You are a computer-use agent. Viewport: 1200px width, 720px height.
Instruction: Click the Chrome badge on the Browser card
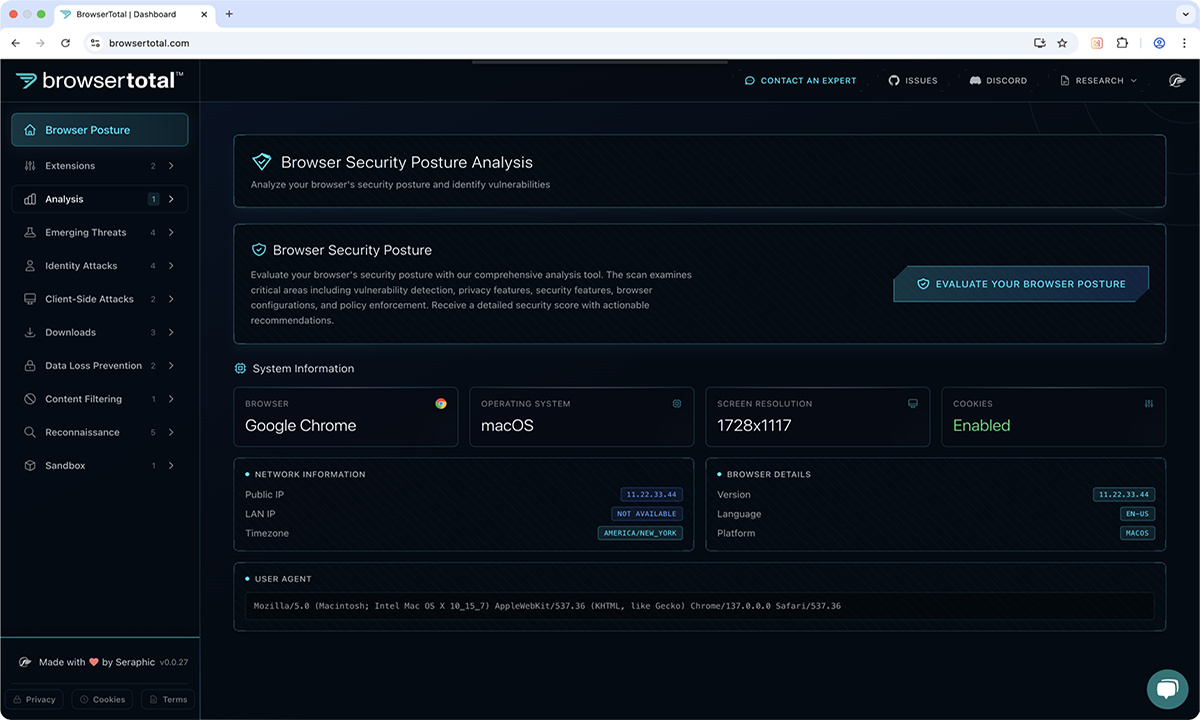(441, 403)
